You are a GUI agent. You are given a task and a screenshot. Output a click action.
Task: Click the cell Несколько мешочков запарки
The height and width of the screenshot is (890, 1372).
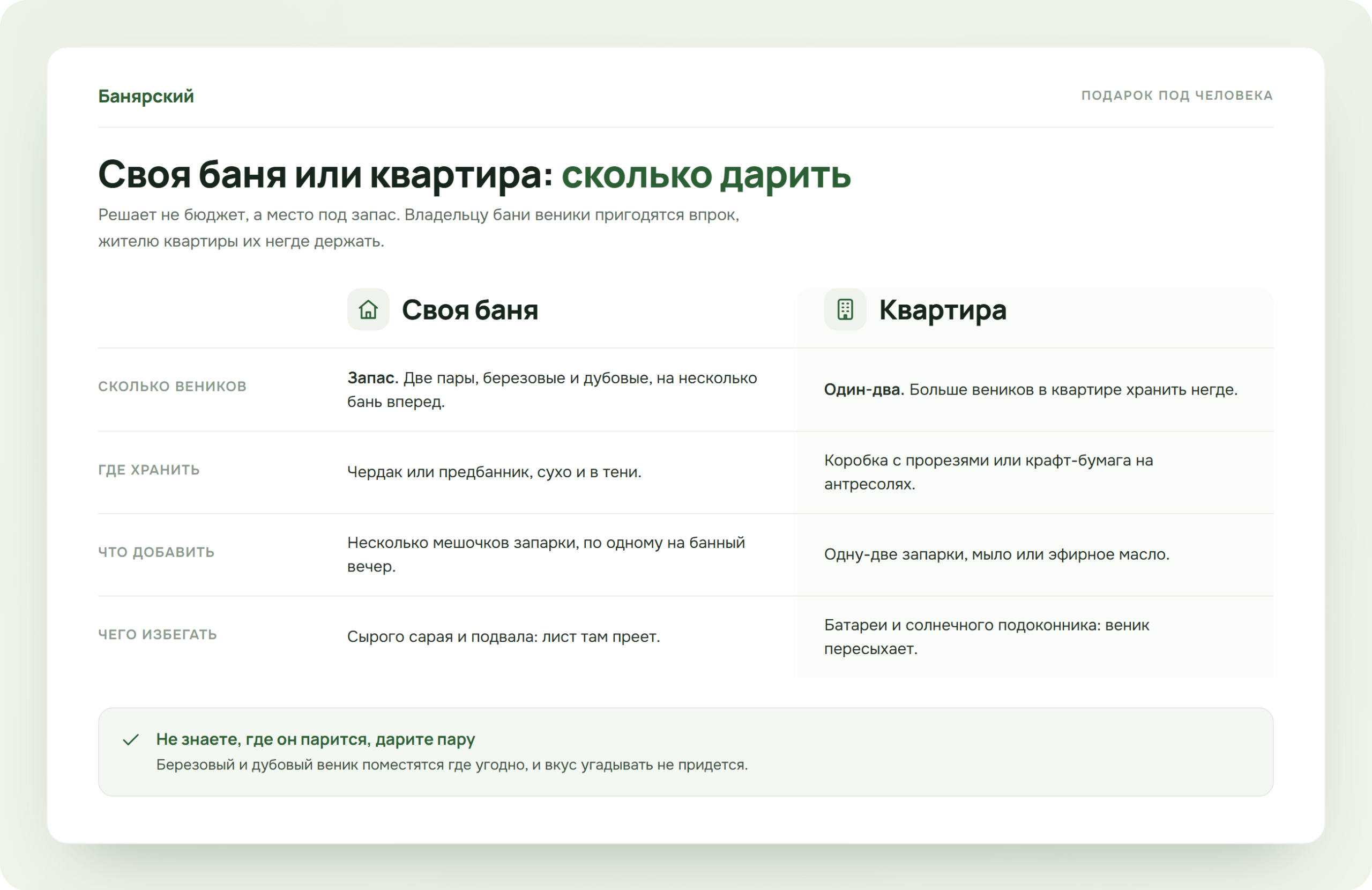coord(546,554)
